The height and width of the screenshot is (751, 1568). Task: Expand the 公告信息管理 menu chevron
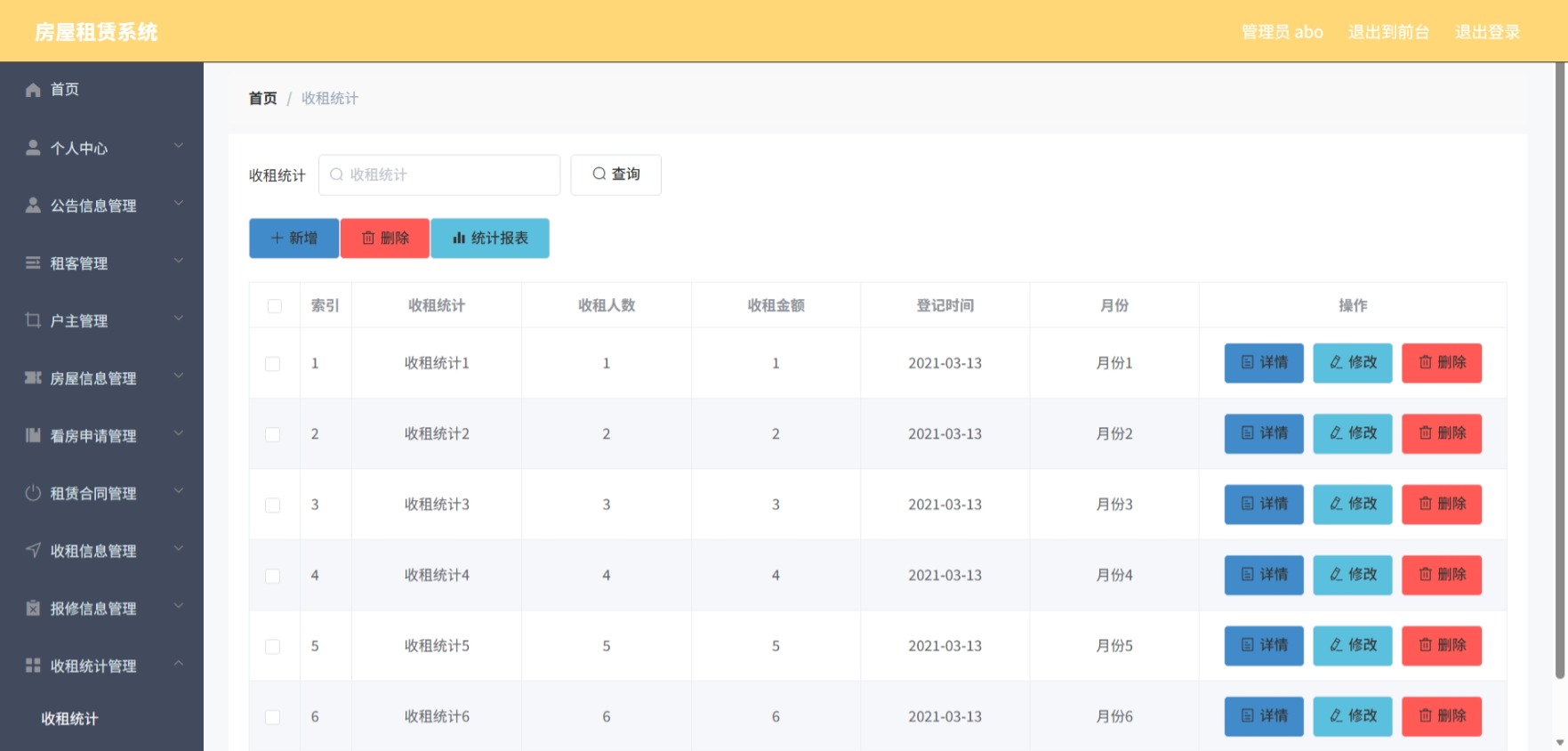pyautogui.click(x=179, y=203)
